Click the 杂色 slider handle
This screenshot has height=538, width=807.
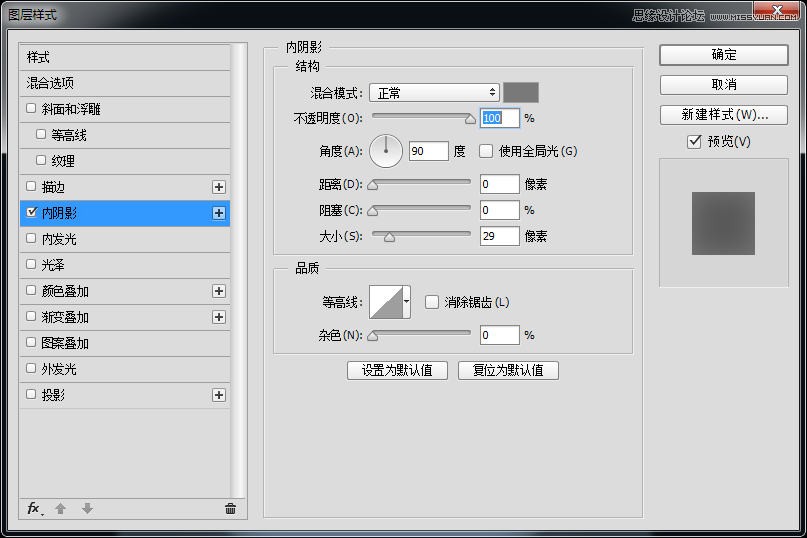pyautogui.click(x=373, y=337)
